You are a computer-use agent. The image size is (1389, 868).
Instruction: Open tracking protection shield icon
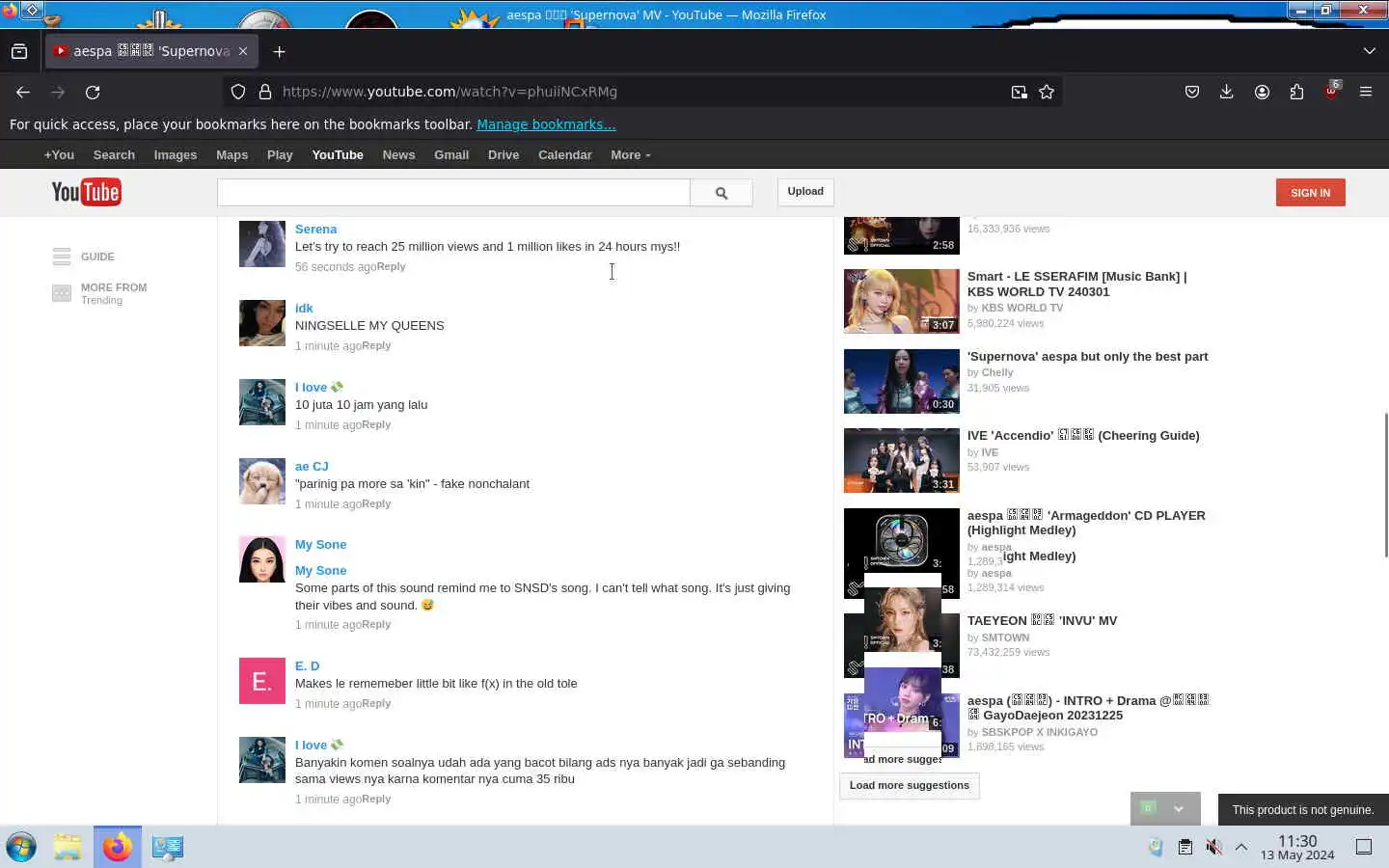coord(238,92)
